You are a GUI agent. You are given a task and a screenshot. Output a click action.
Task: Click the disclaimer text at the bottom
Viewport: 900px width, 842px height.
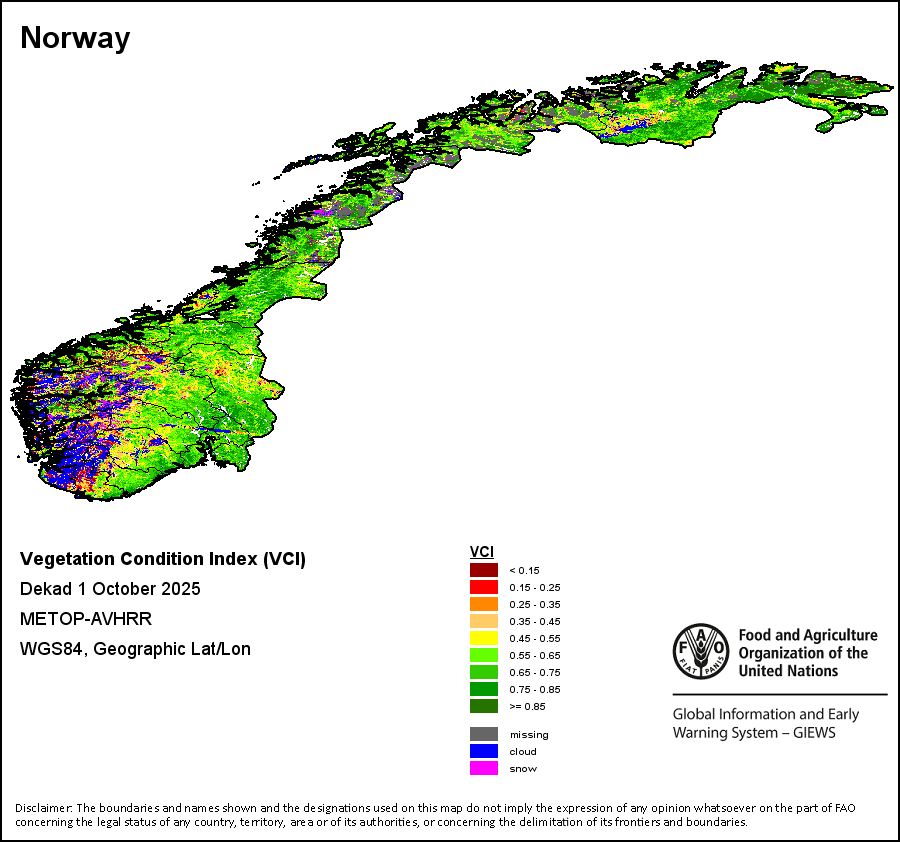[x=435, y=814]
